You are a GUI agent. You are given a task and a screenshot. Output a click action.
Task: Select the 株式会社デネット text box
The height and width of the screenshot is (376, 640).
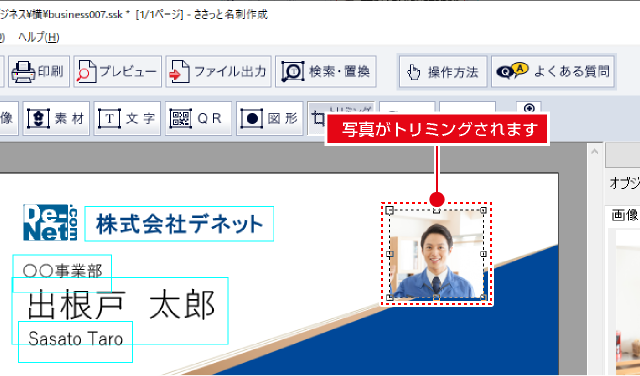point(179,224)
